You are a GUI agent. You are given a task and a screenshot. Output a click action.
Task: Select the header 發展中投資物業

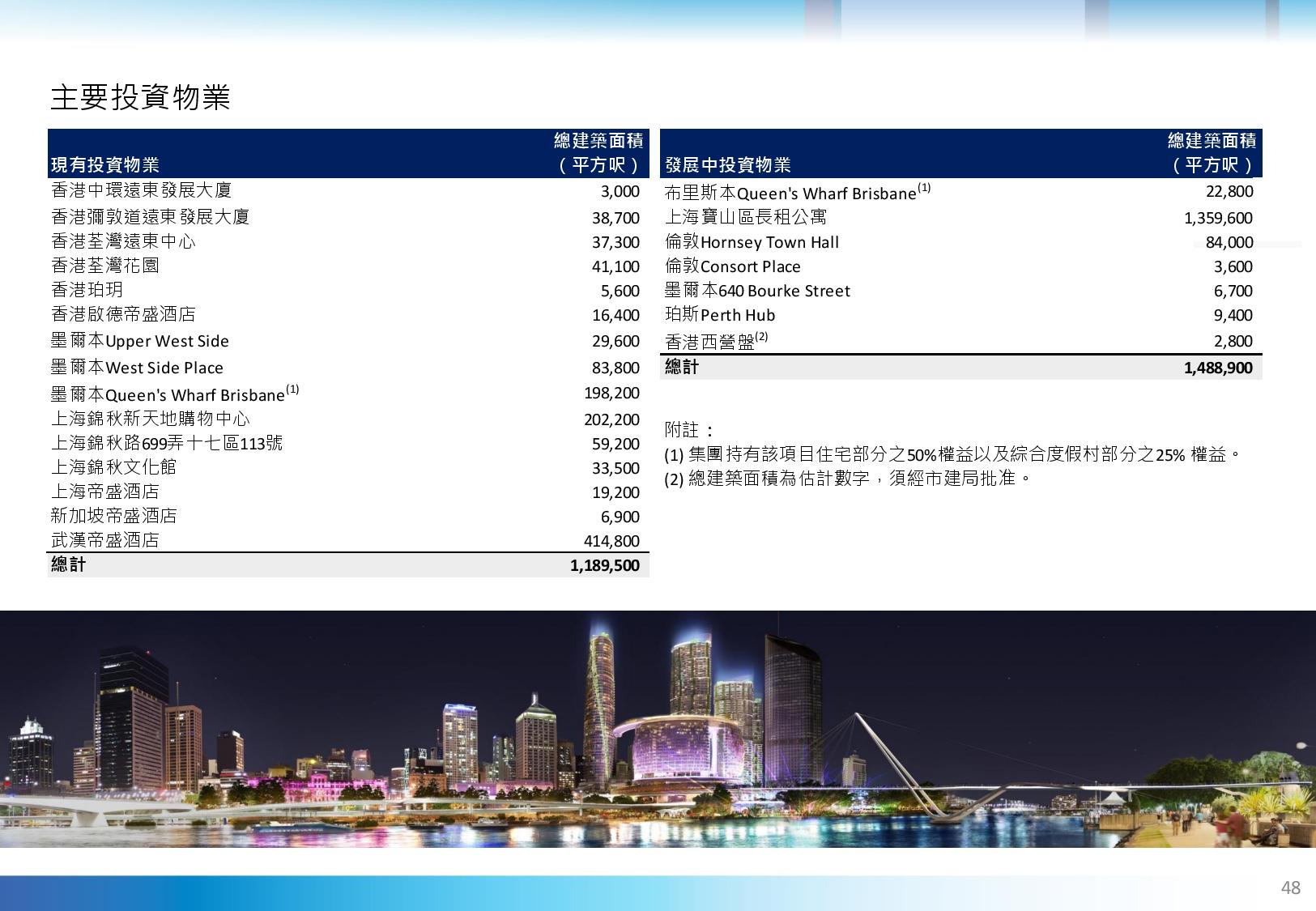pos(728,165)
